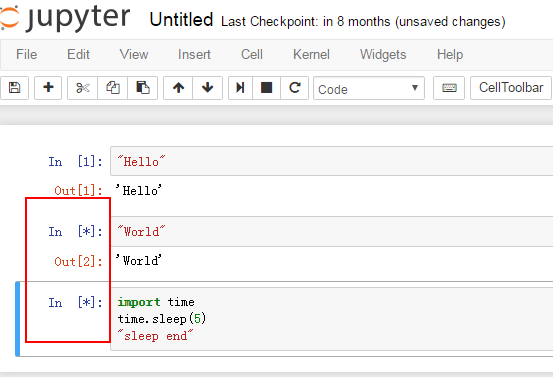Click the Out[2] prompt label
553x377 pixels.
(x=78, y=261)
